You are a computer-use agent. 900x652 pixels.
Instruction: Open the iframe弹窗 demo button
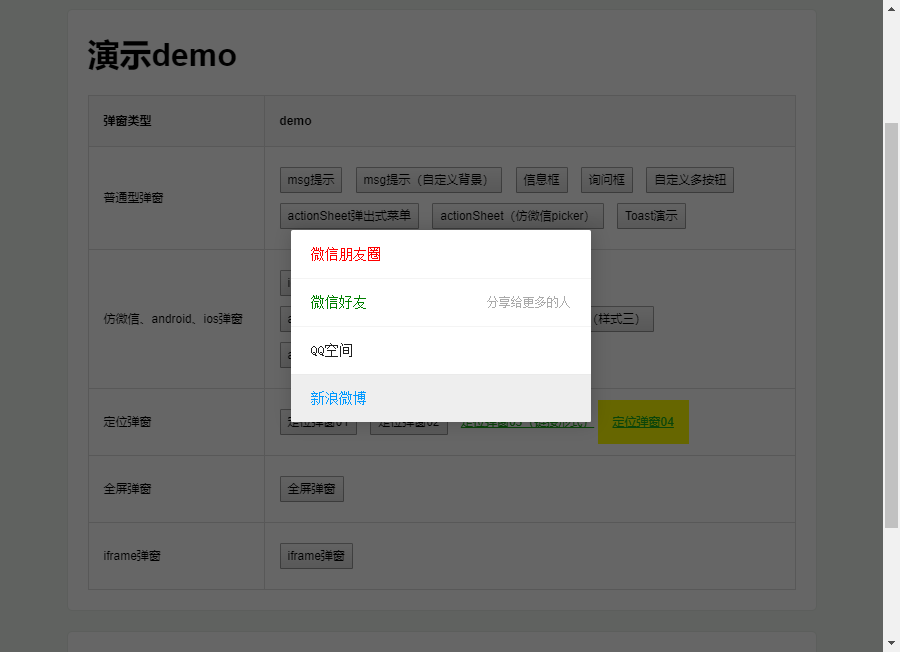pyautogui.click(x=316, y=556)
